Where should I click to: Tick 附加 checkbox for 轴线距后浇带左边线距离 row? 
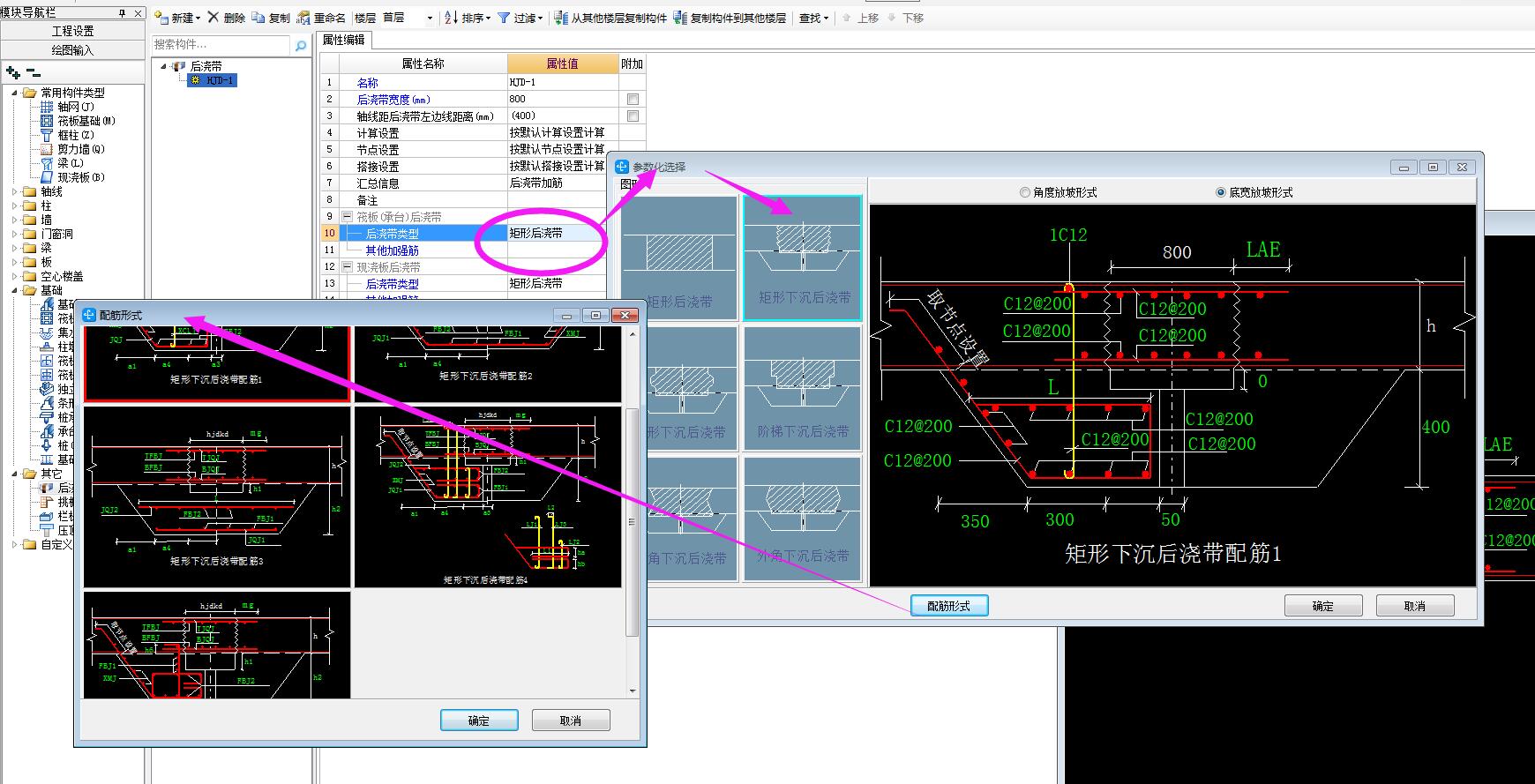(633, 116)
